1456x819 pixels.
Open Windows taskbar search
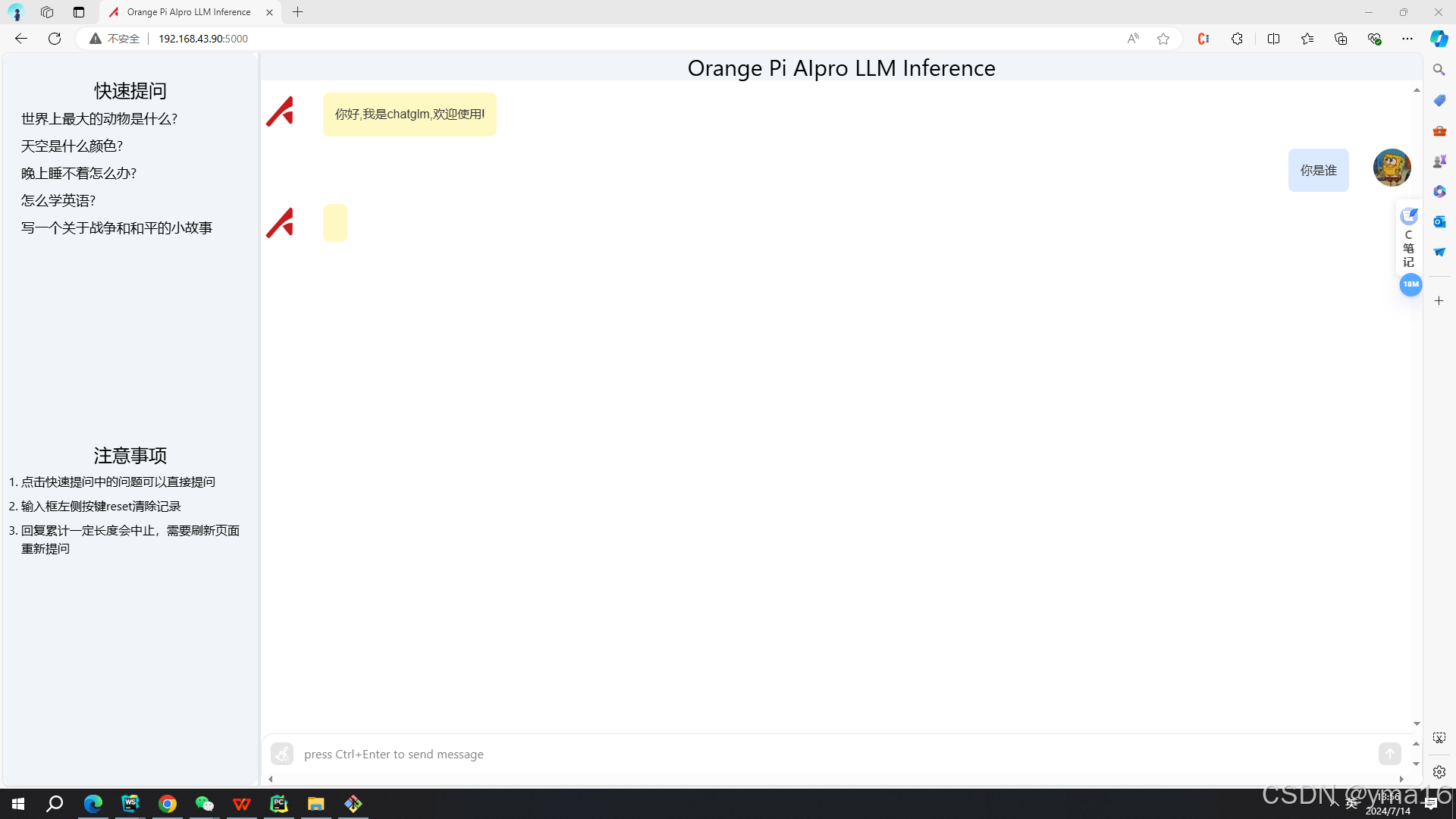(55, 804)
